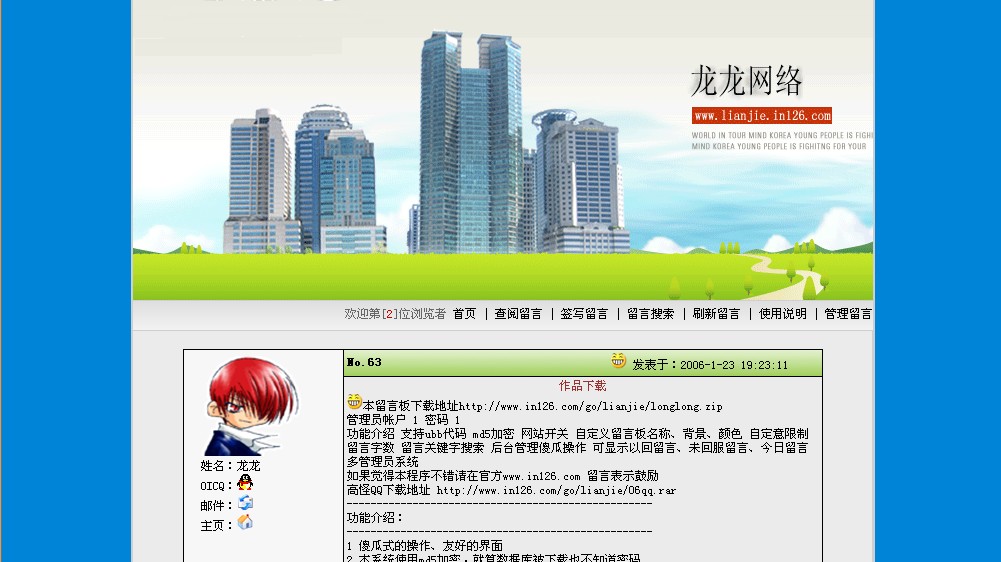Select 签写留言 to write a message
The height and width of the screenshot is (562, 1001).
point(584,314)
